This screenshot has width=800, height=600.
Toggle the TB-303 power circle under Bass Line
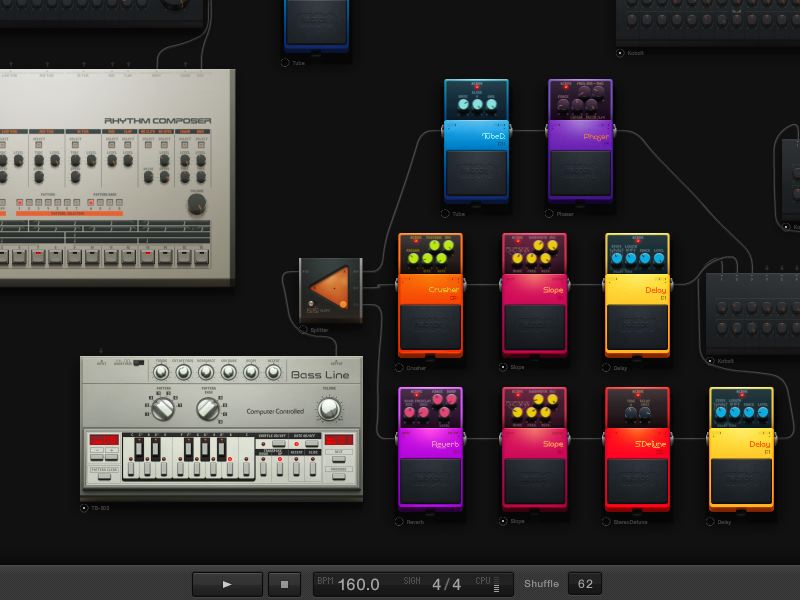point(85,508)
